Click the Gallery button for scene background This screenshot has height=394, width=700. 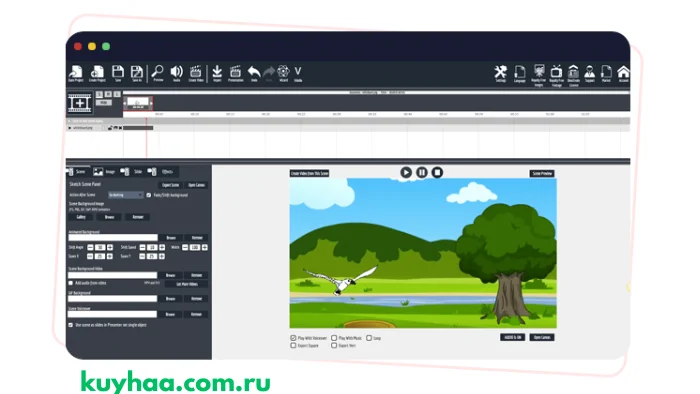81,217
